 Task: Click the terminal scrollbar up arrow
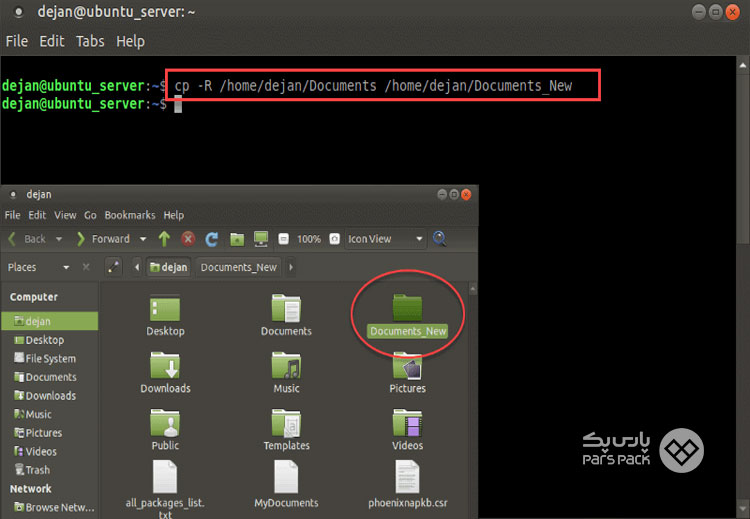[x=743, y=65]
